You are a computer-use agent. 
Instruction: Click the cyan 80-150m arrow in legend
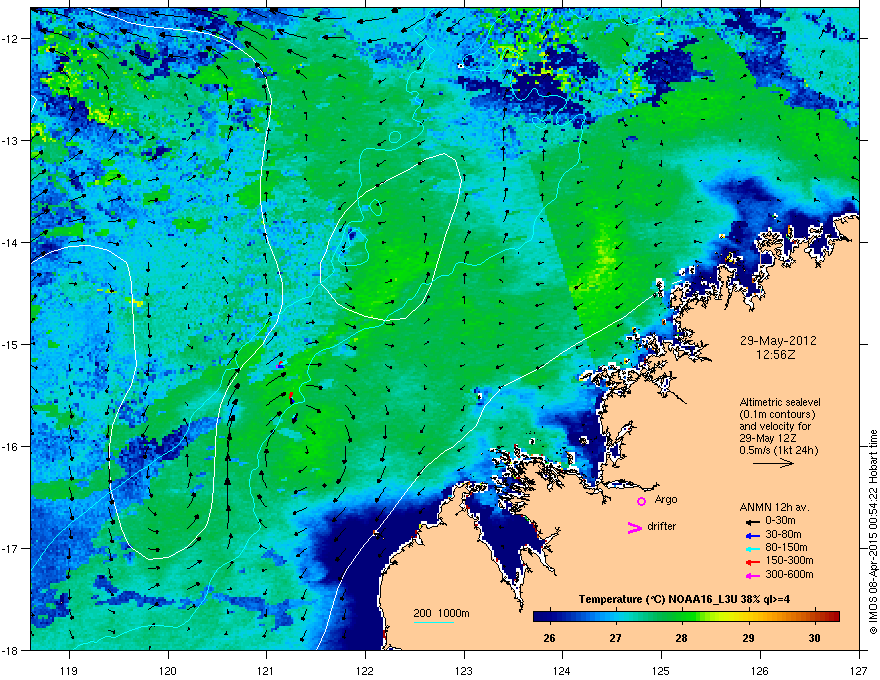point(752,548)
